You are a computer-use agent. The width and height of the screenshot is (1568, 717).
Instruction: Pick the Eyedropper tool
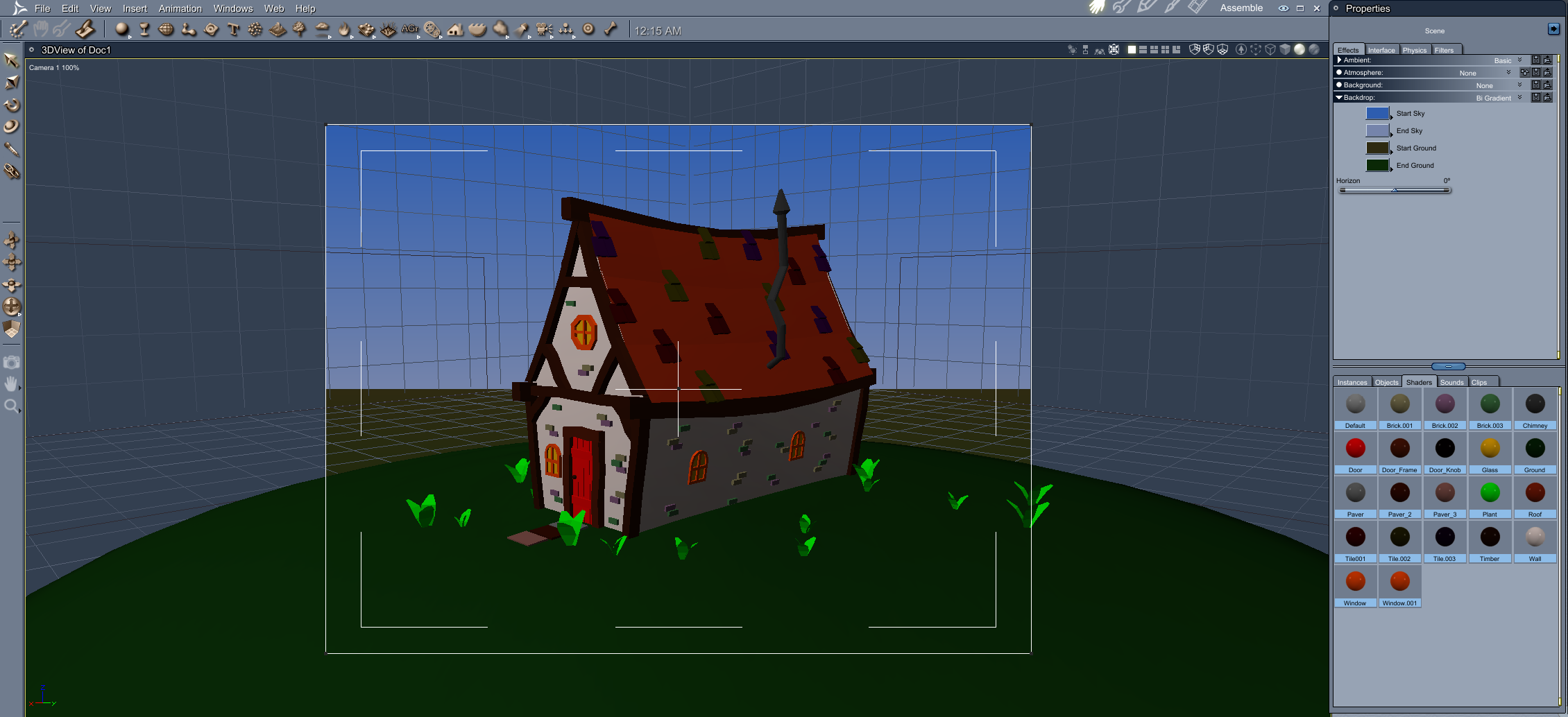12,149
